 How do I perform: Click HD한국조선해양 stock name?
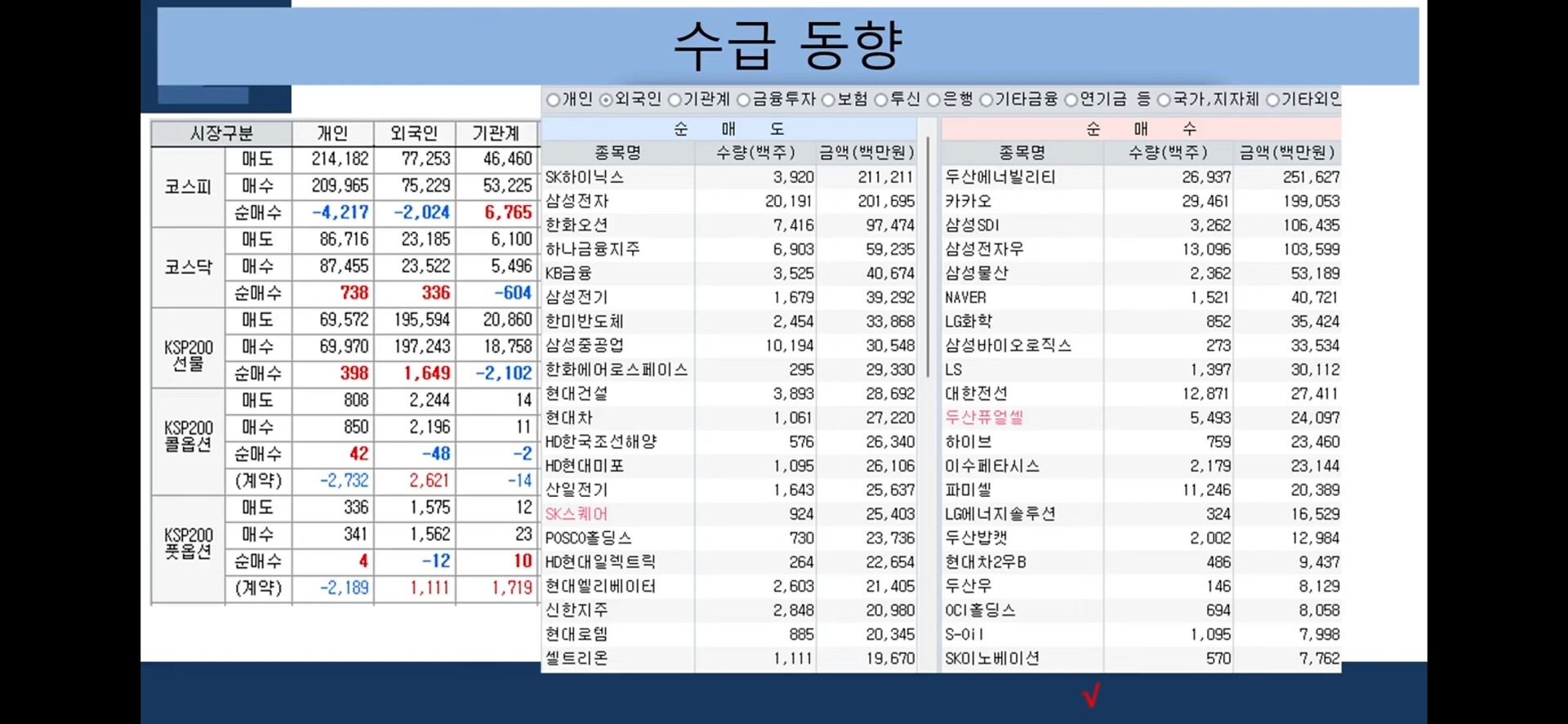pos(601,442)
